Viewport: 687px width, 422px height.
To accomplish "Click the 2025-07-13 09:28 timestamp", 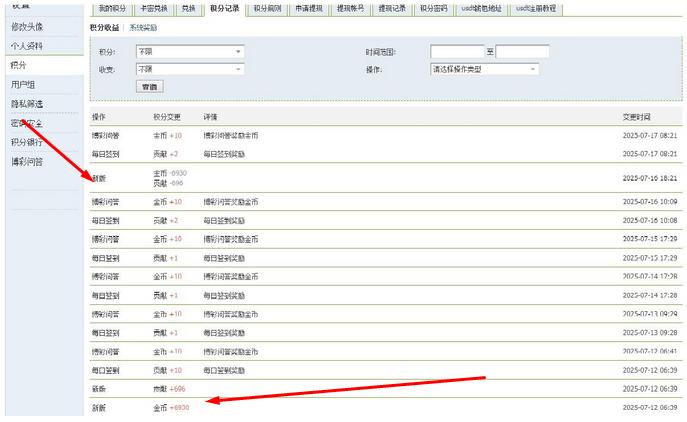I will [650, 333].
